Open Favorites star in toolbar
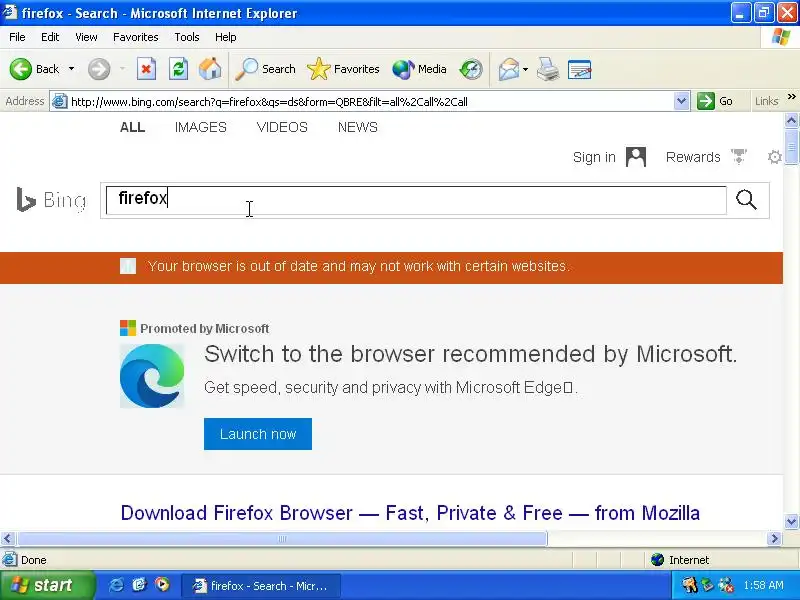Screen dimensions: 800x600 click(x=343, y=69)
